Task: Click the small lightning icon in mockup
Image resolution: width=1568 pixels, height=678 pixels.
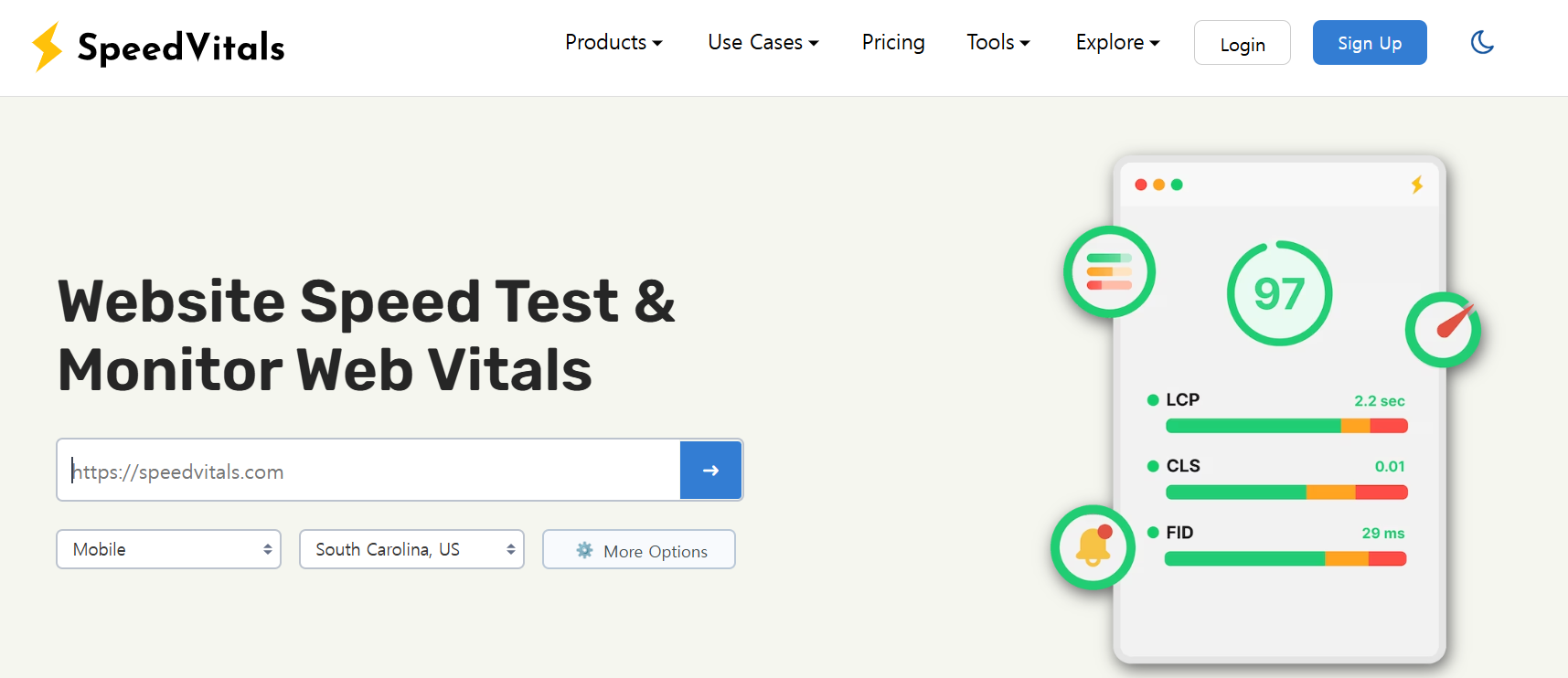Action: pos(1416,185)
